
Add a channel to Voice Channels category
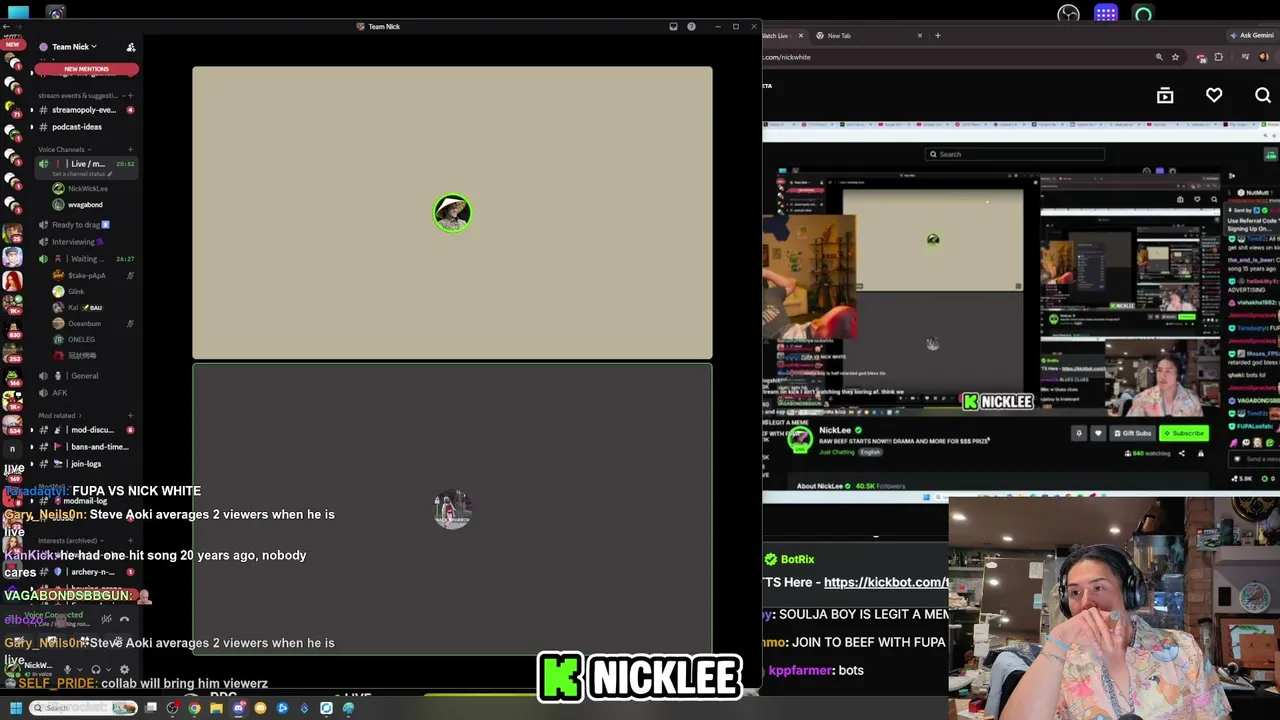130,150
